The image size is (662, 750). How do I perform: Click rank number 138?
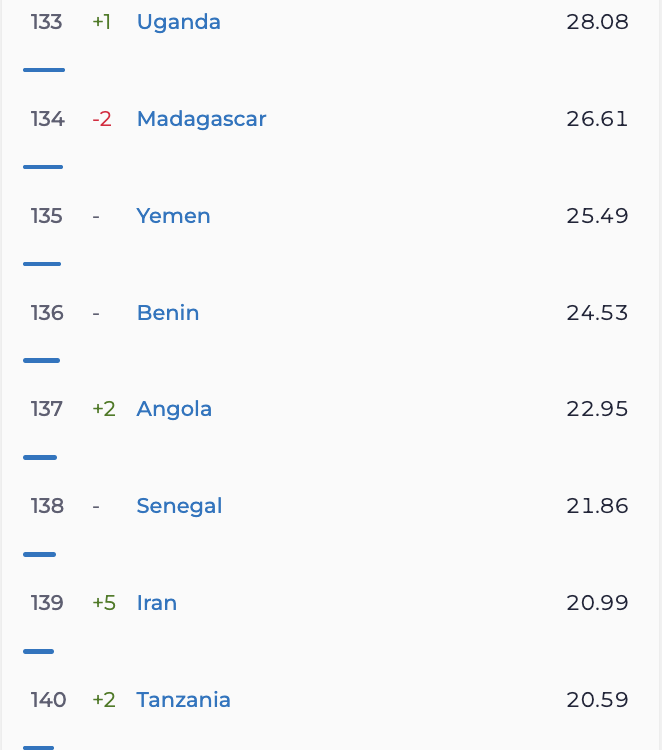point(47,506)
